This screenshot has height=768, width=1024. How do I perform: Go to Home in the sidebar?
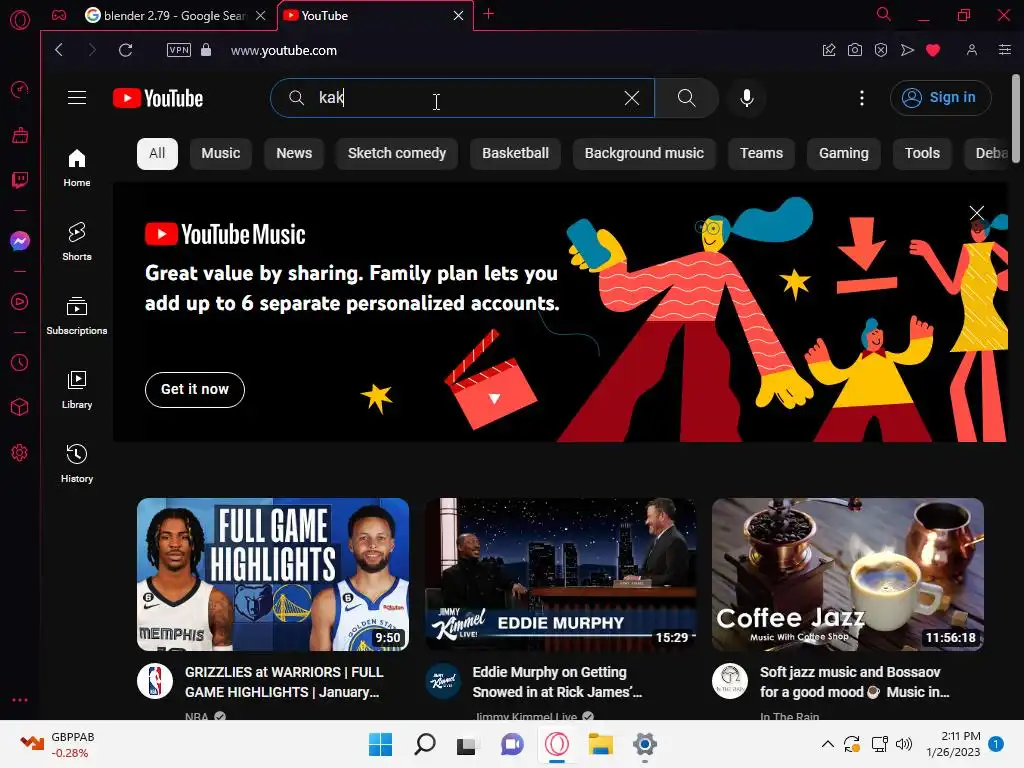76,168
